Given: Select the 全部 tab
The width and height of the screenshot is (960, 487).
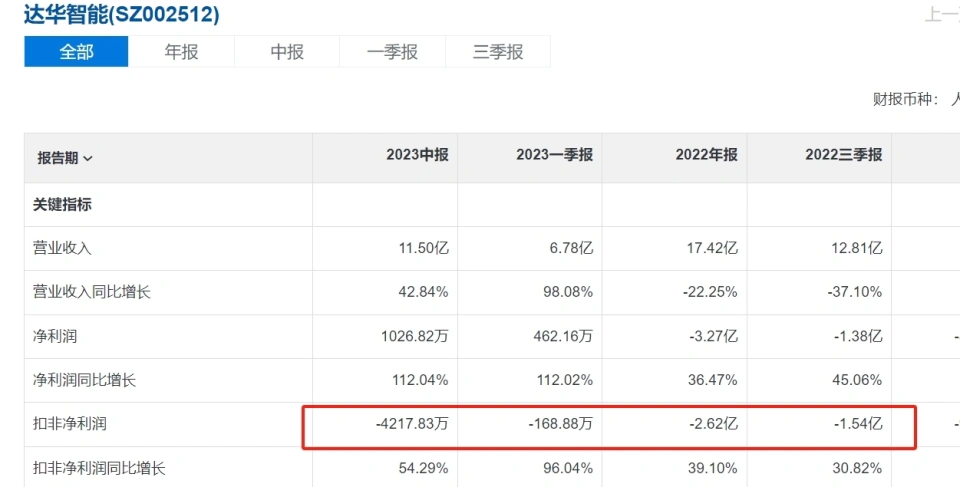Looking at the screenshot, I should click(x=76, y=52).
